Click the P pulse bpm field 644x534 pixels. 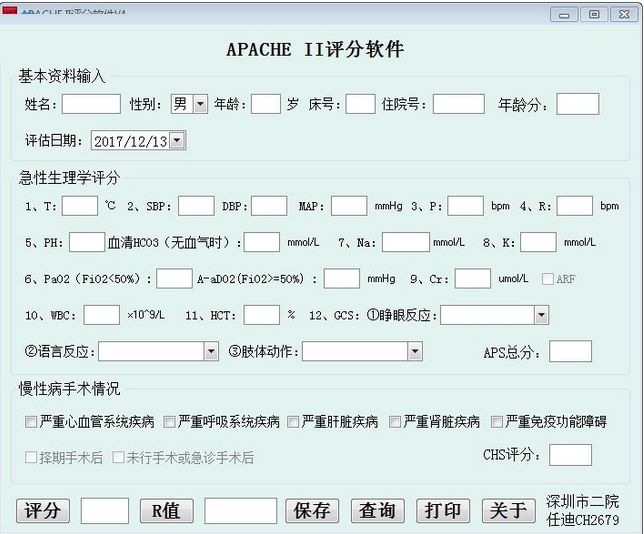[465, 206]
